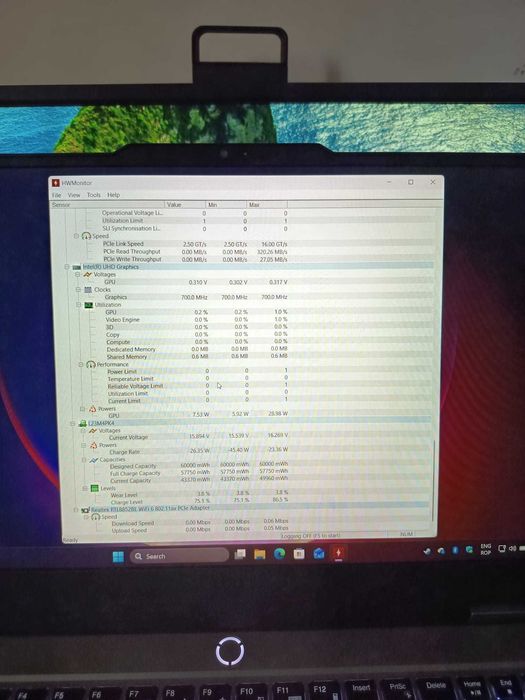Collapse the Speed node above PCIe Link Speed
This screenshot has height=700, width=525.
(76, 236)
